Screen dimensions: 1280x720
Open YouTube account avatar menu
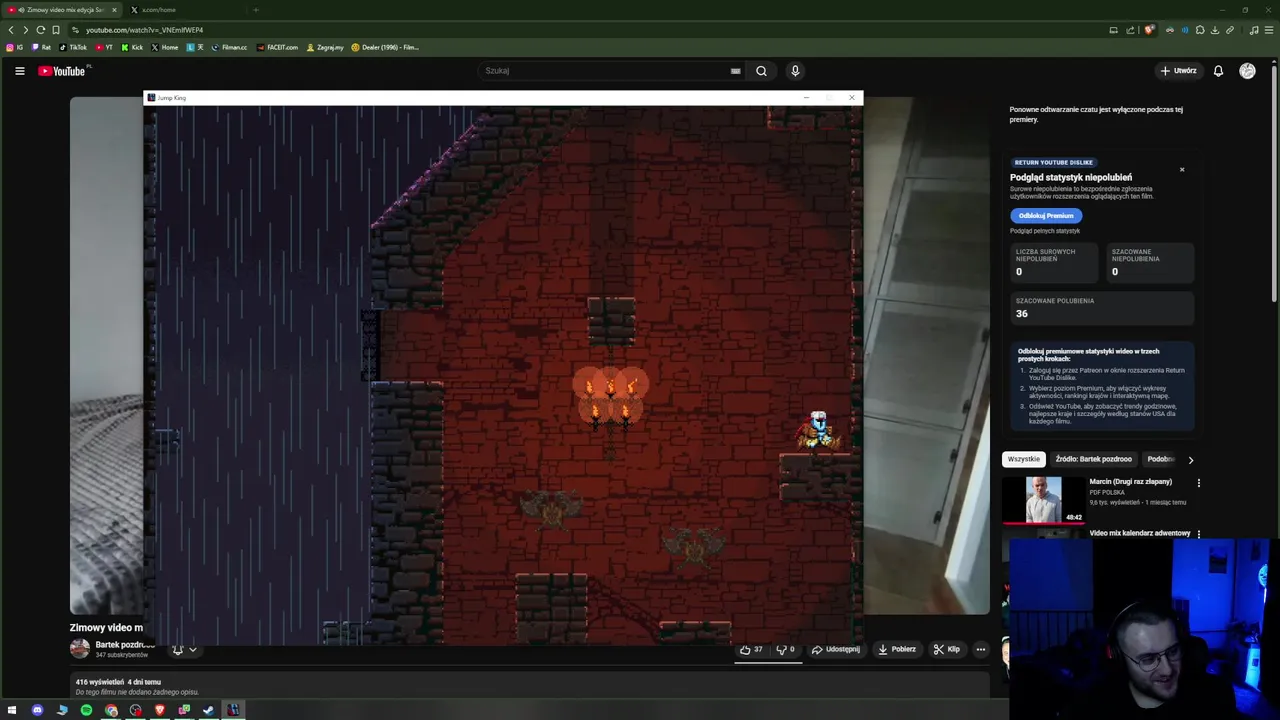[1247, 71]
